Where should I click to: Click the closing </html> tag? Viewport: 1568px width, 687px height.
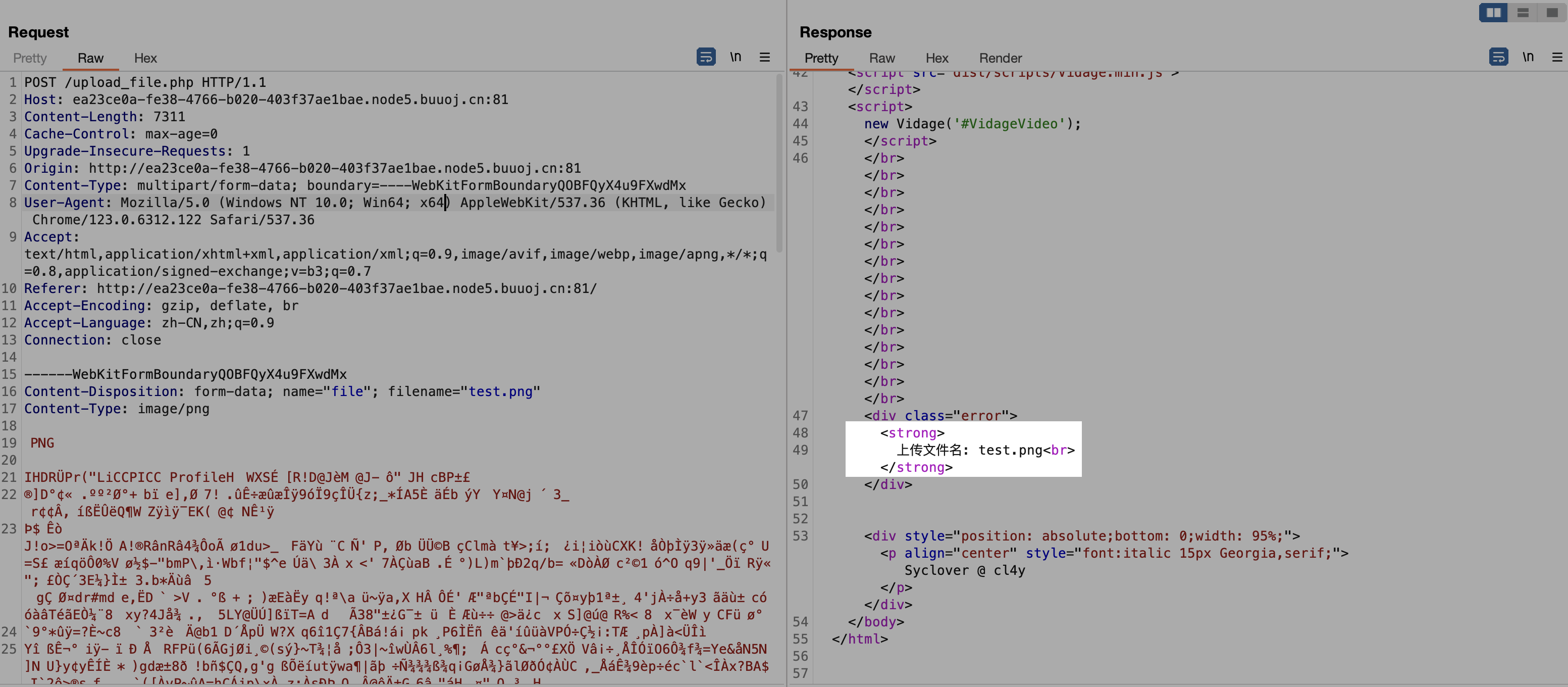click(860, 639)
